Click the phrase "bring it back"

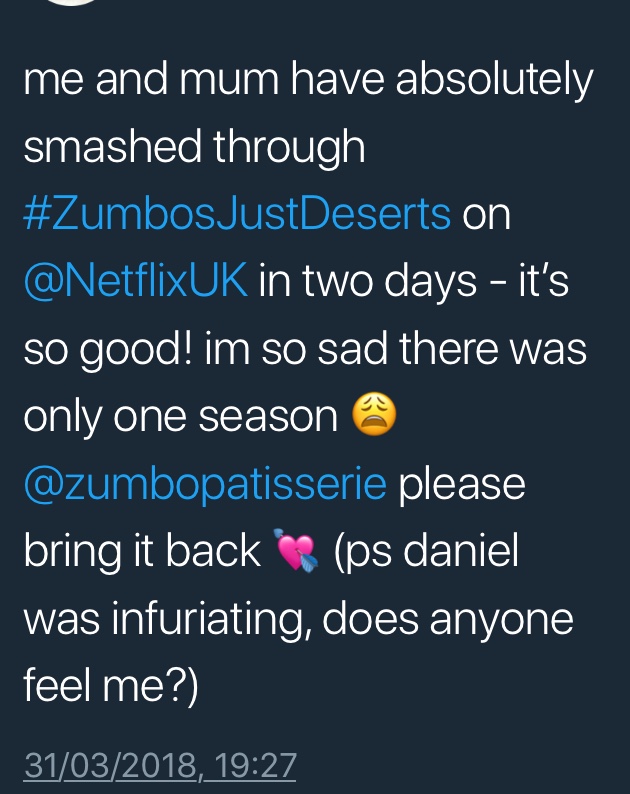[x=141, y=552]
